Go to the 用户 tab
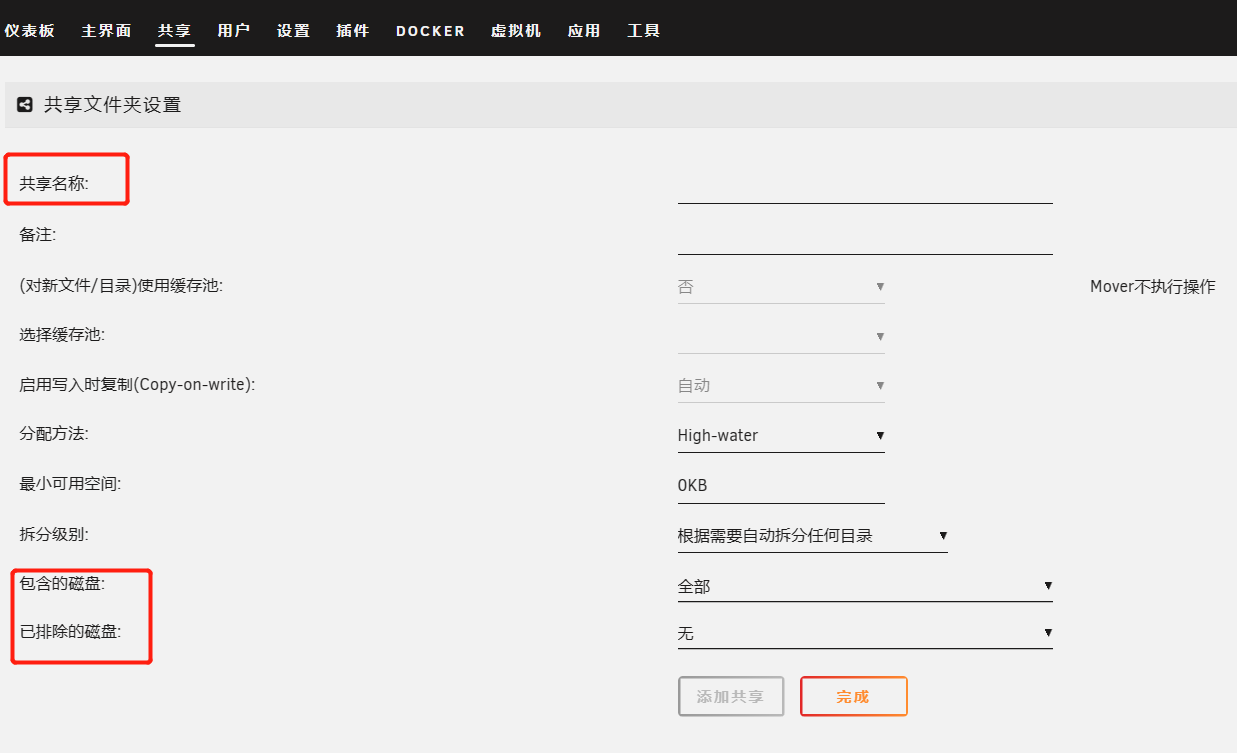Viewport: 1237px width, 753px height. [x=233, y=31]
